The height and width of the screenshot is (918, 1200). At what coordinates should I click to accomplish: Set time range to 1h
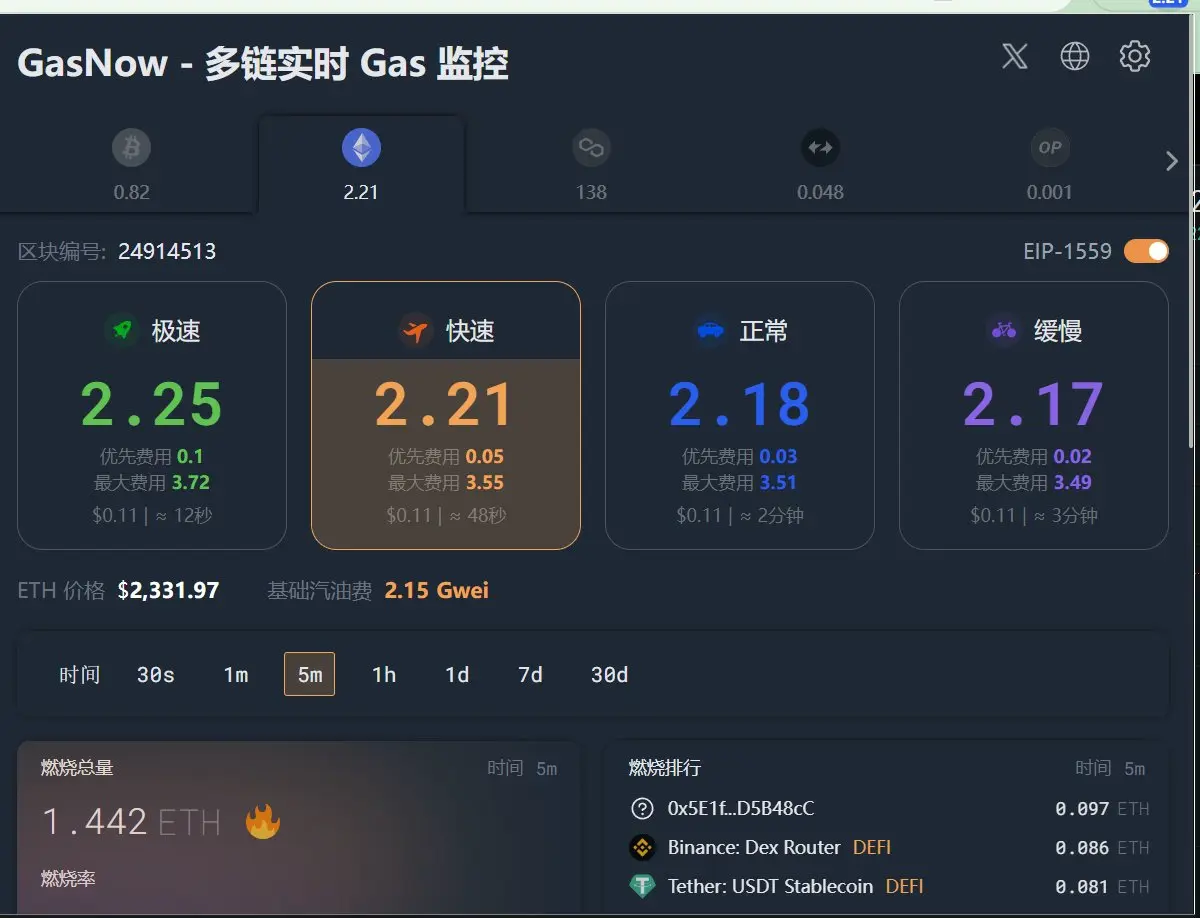click(384, 675)
